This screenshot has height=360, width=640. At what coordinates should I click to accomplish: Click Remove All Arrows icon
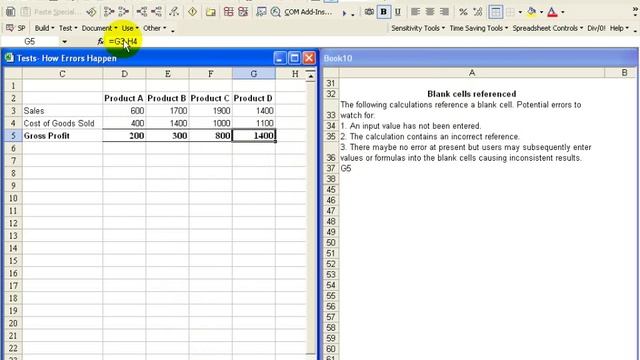pyautogui.click(x=174, y=12)
